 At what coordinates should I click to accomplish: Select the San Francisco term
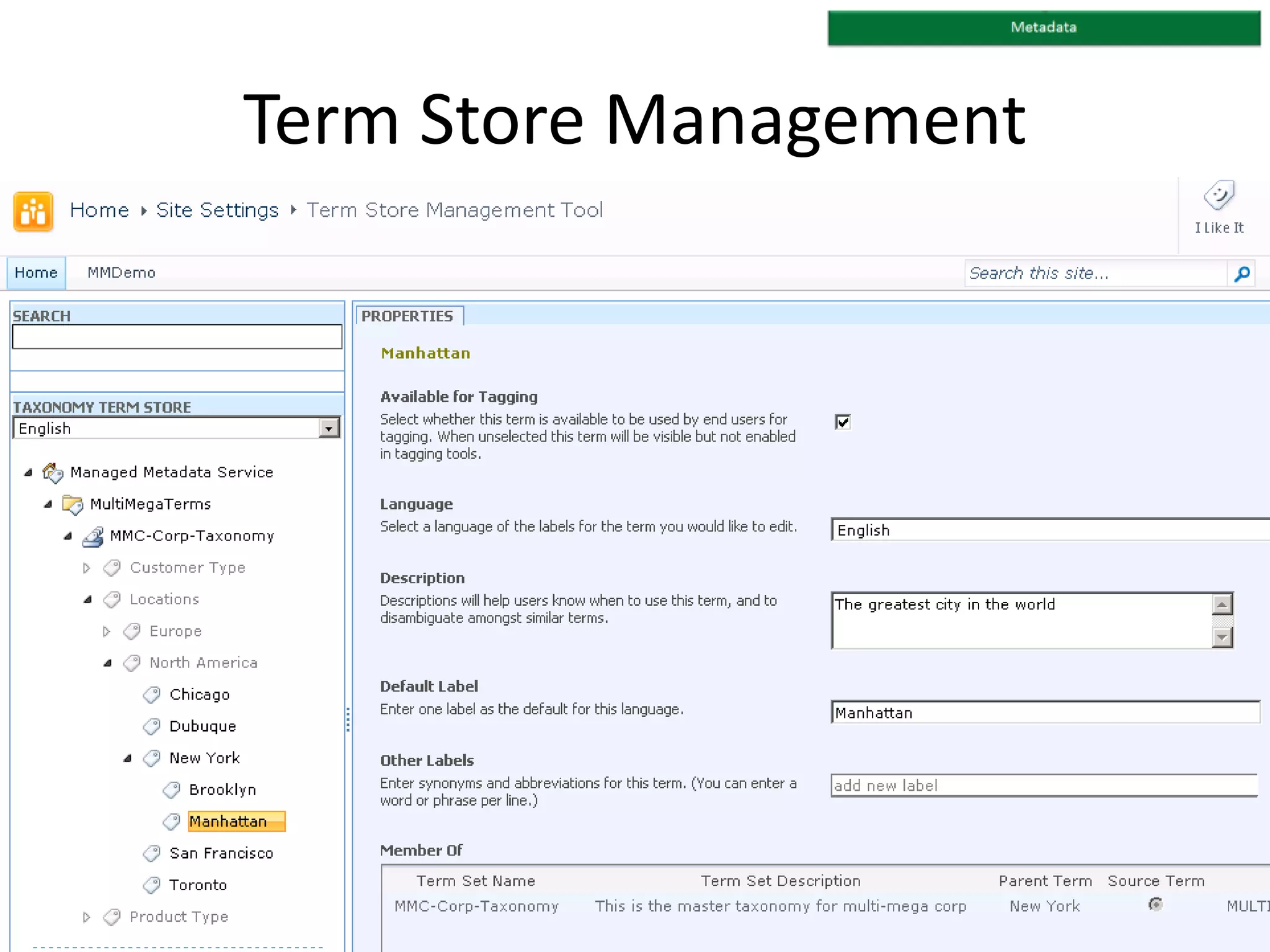(x=221, y=853)
